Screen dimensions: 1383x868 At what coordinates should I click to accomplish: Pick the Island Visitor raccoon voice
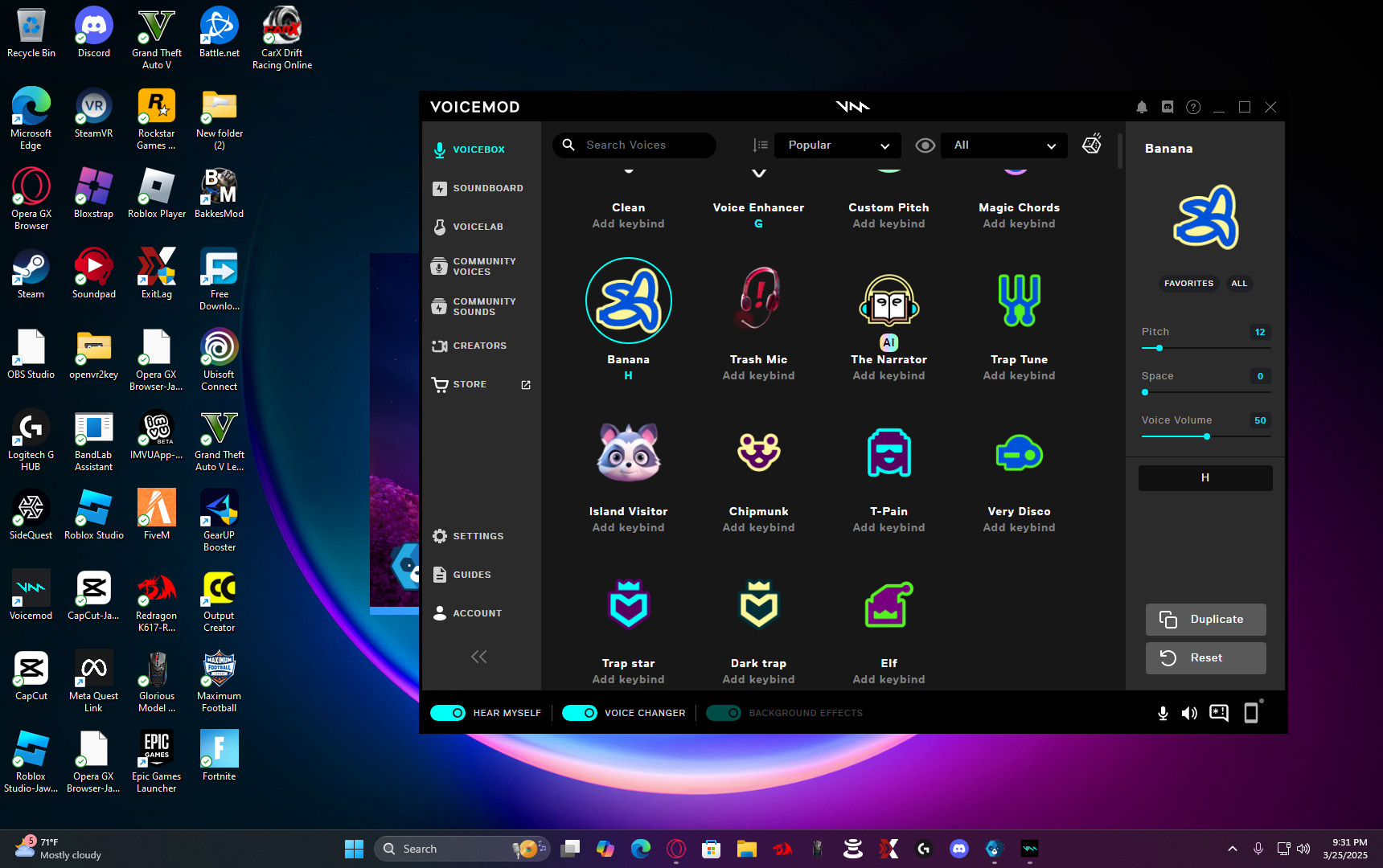point(628,452)
